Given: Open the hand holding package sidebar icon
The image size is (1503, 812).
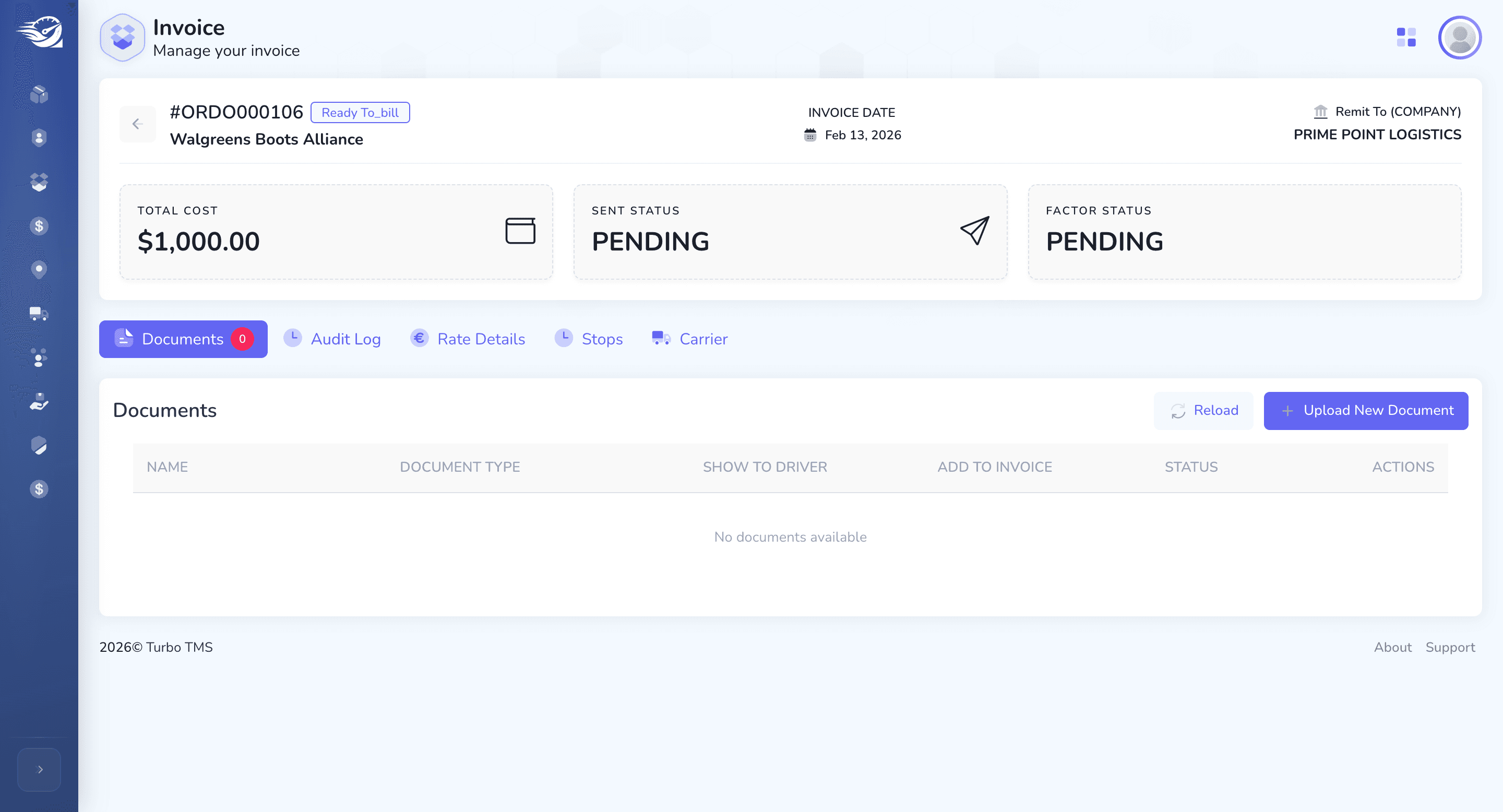Looking at the screenshot, I should (x=39, y=401).
